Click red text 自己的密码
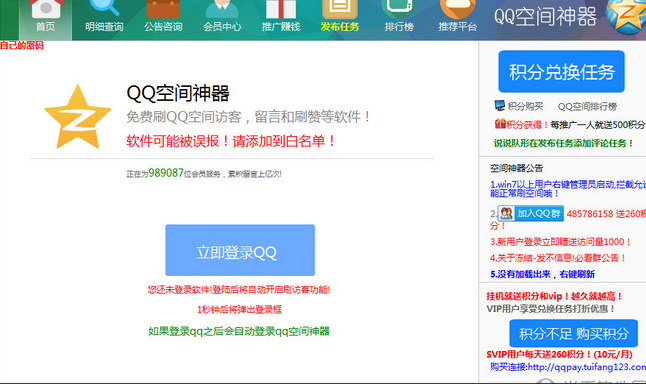646x384 pixels. point(22,45)
